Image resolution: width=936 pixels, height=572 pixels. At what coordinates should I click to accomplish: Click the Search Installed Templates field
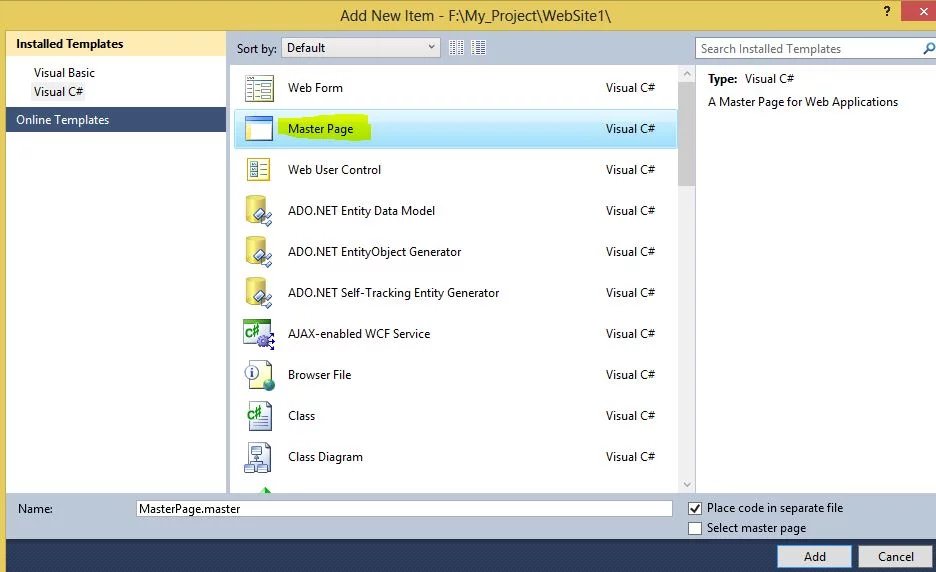809,49
